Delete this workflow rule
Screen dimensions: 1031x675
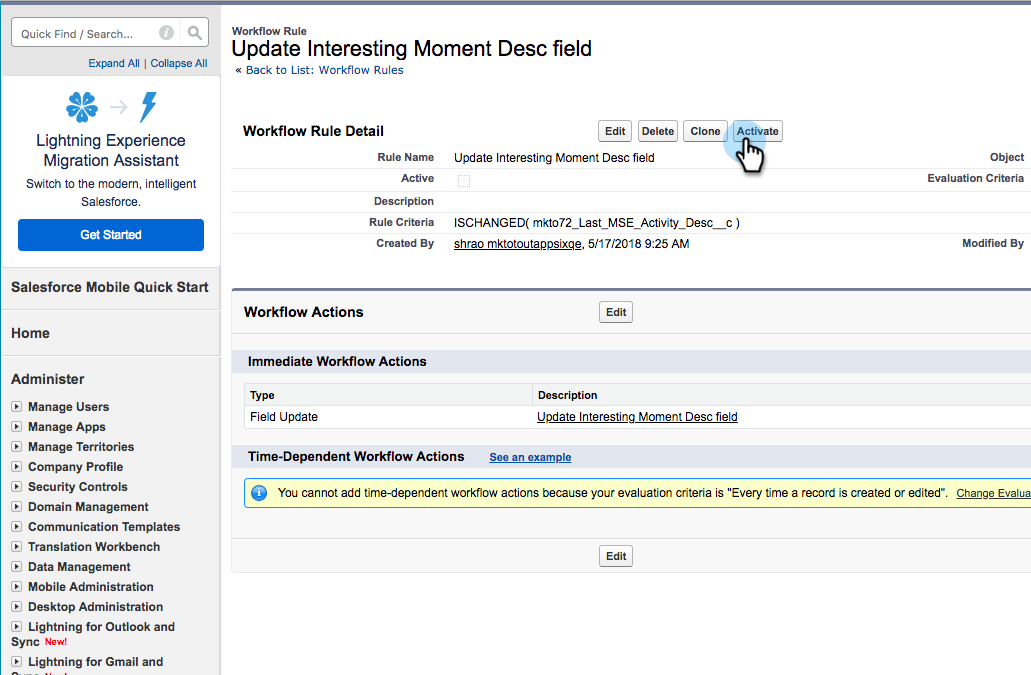pyautogui.click(x=658, y=131)
